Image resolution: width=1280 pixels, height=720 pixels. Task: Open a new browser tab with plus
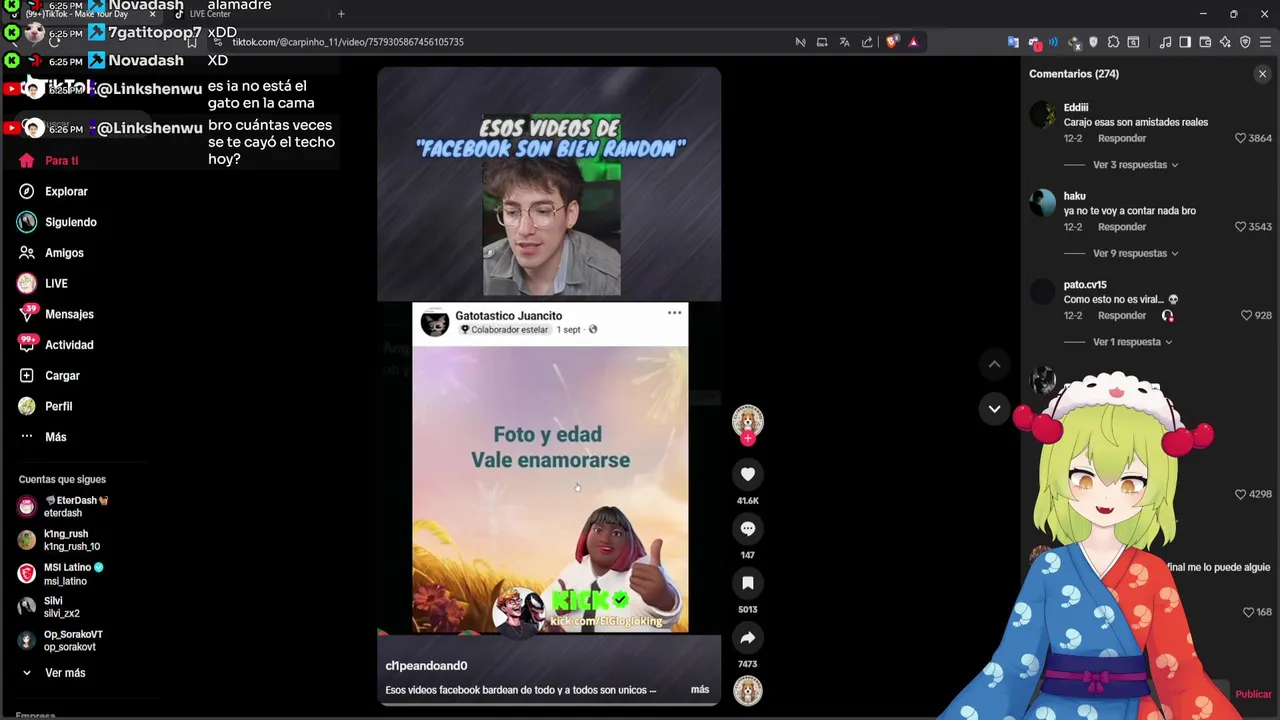(x=341, y=14)
